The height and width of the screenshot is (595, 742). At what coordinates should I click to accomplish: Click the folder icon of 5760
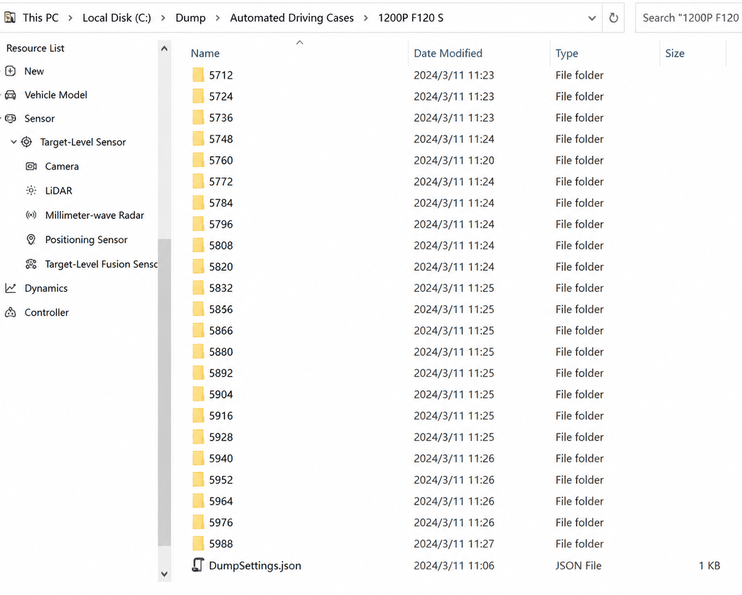[198, 160]
